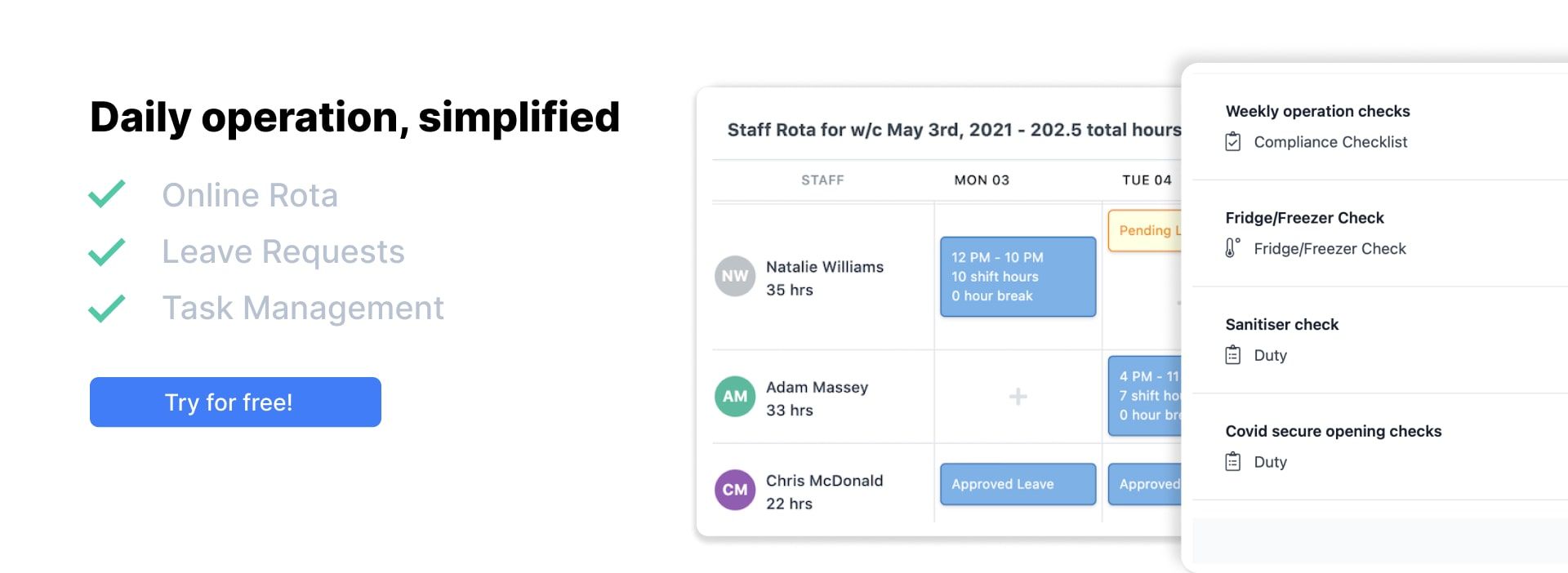Click the clipboard icon under Sanitiser check
The height and width of the screenshot is (573, 1568).
coord(1233,355)
